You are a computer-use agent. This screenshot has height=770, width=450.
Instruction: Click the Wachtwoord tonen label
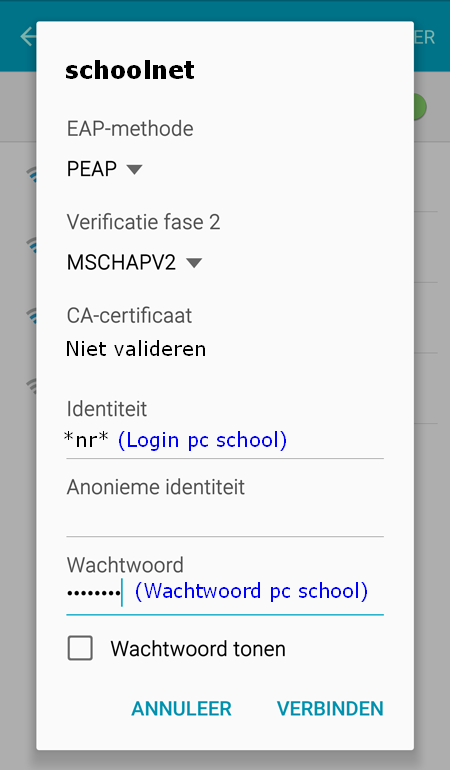point(198,649)
